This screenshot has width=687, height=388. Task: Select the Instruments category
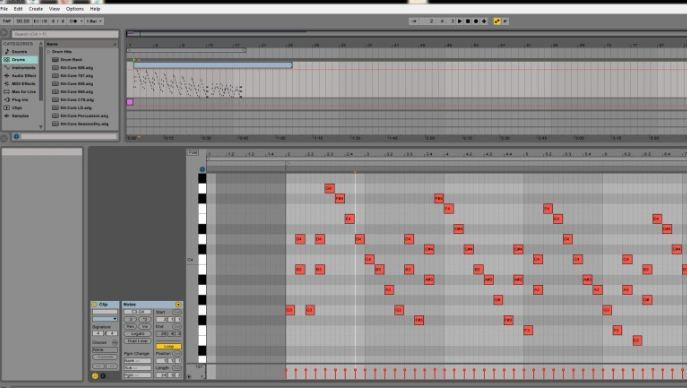(20, 68)
